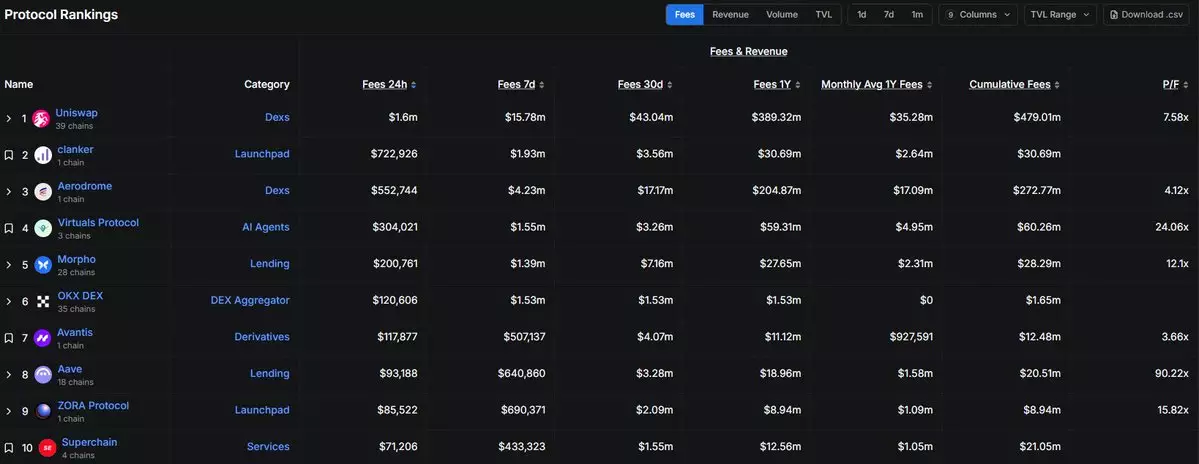The image size is (1199, 464).
Task: Click the Avantis purple logo icon
Action: point(43,338)
